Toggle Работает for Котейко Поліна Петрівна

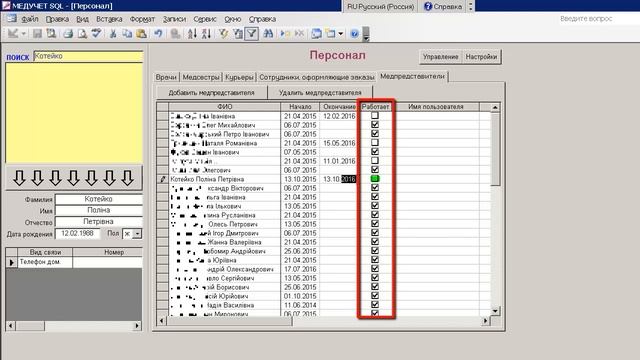375,179
